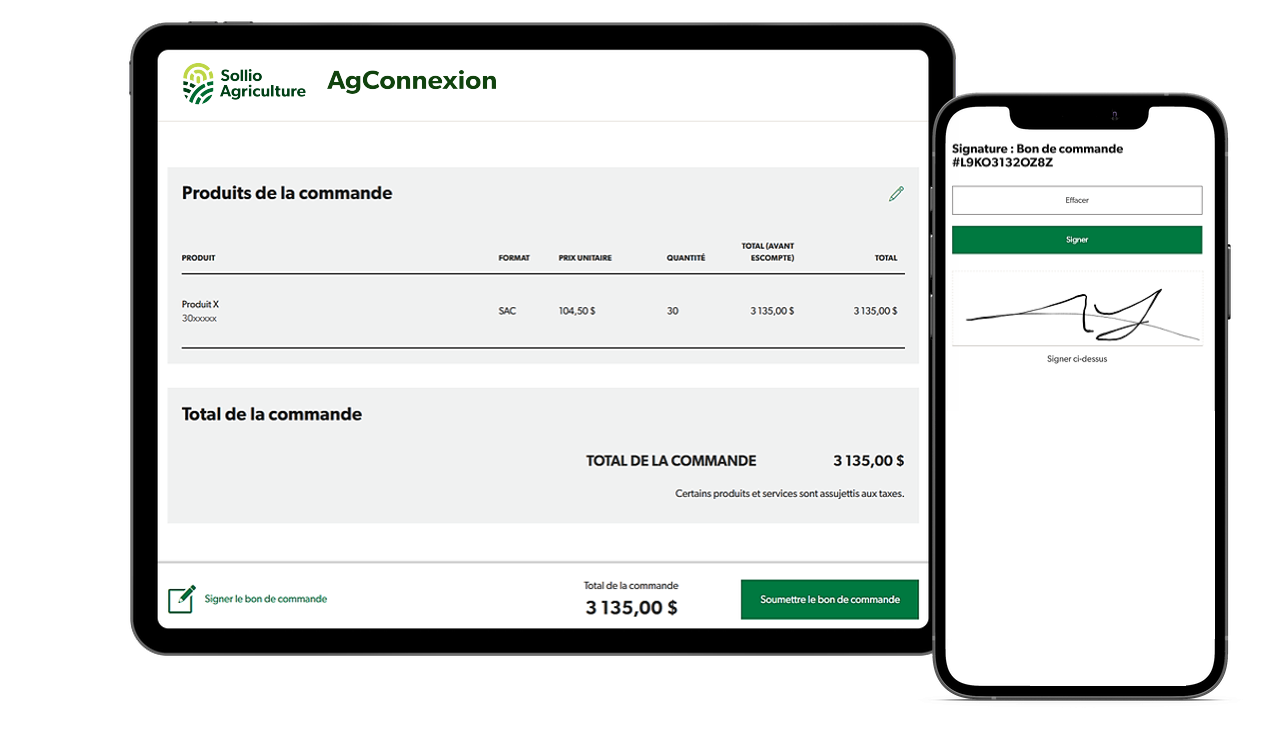Viewport: 1280px width, 740px height.
Task: Click the '3 135,00 $' amount in footer bar
Action: pos(631,607)
